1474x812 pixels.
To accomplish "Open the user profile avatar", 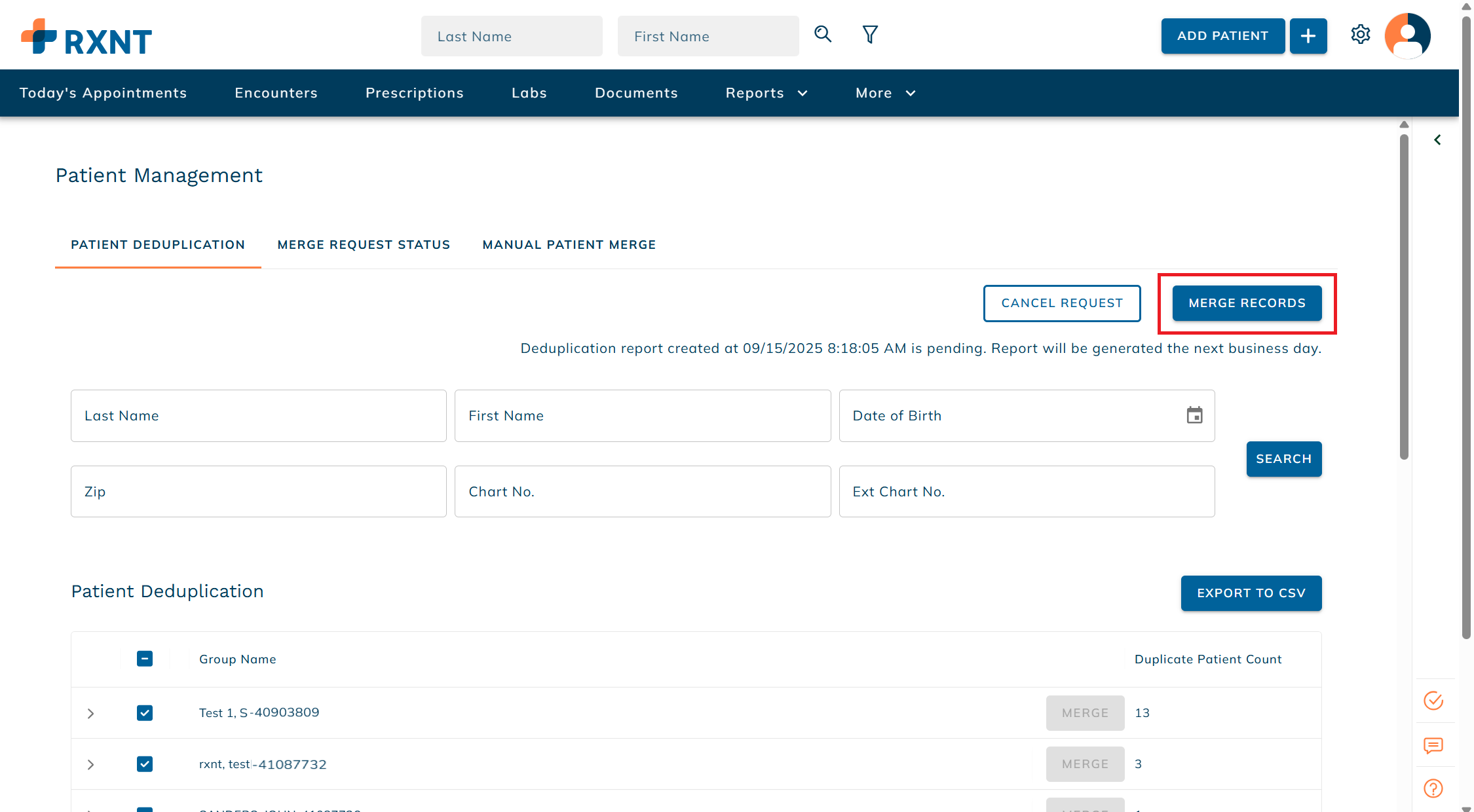I will click(1407, 36).
